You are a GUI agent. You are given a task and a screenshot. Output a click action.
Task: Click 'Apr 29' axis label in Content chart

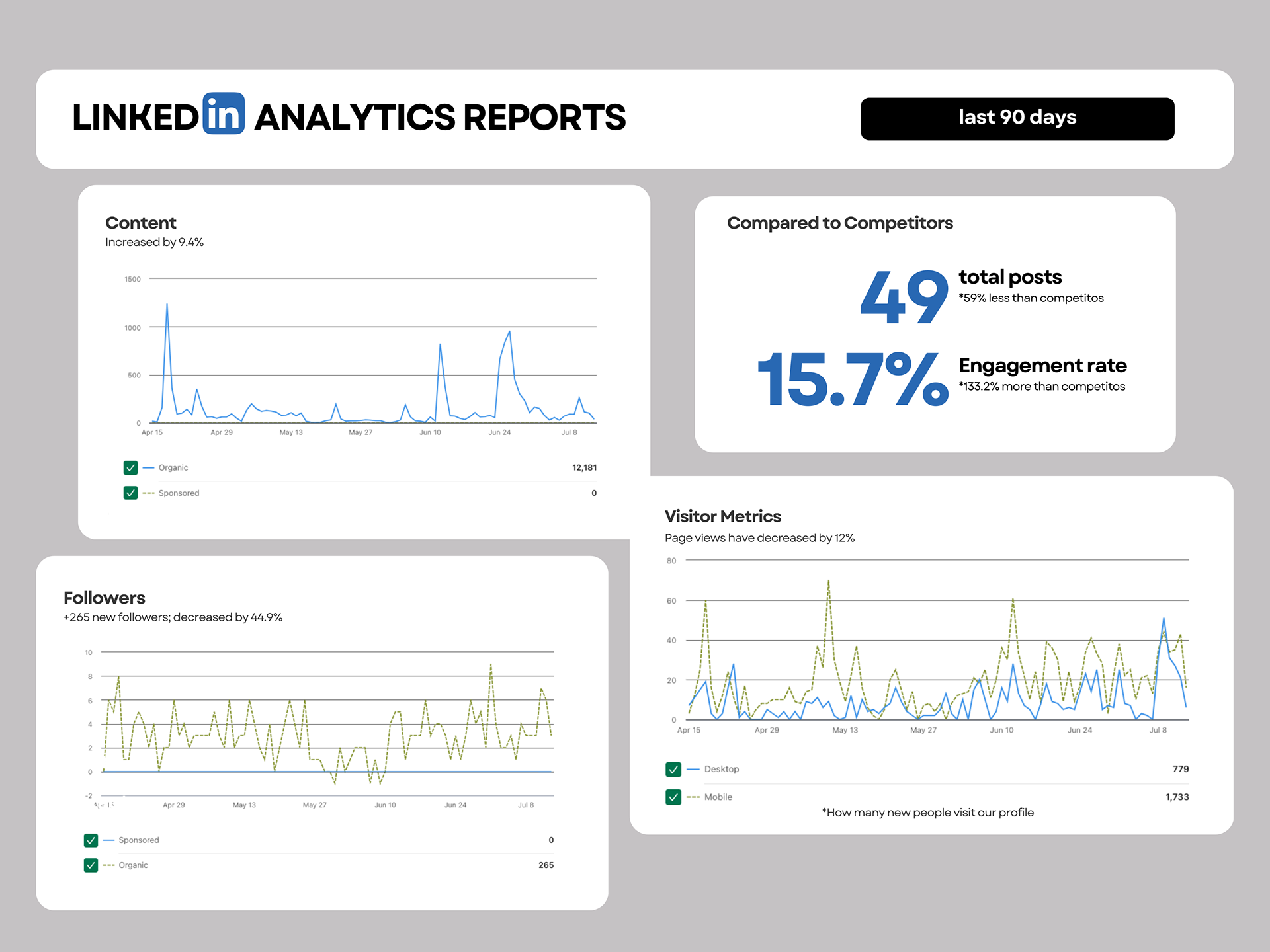point(222,432)
